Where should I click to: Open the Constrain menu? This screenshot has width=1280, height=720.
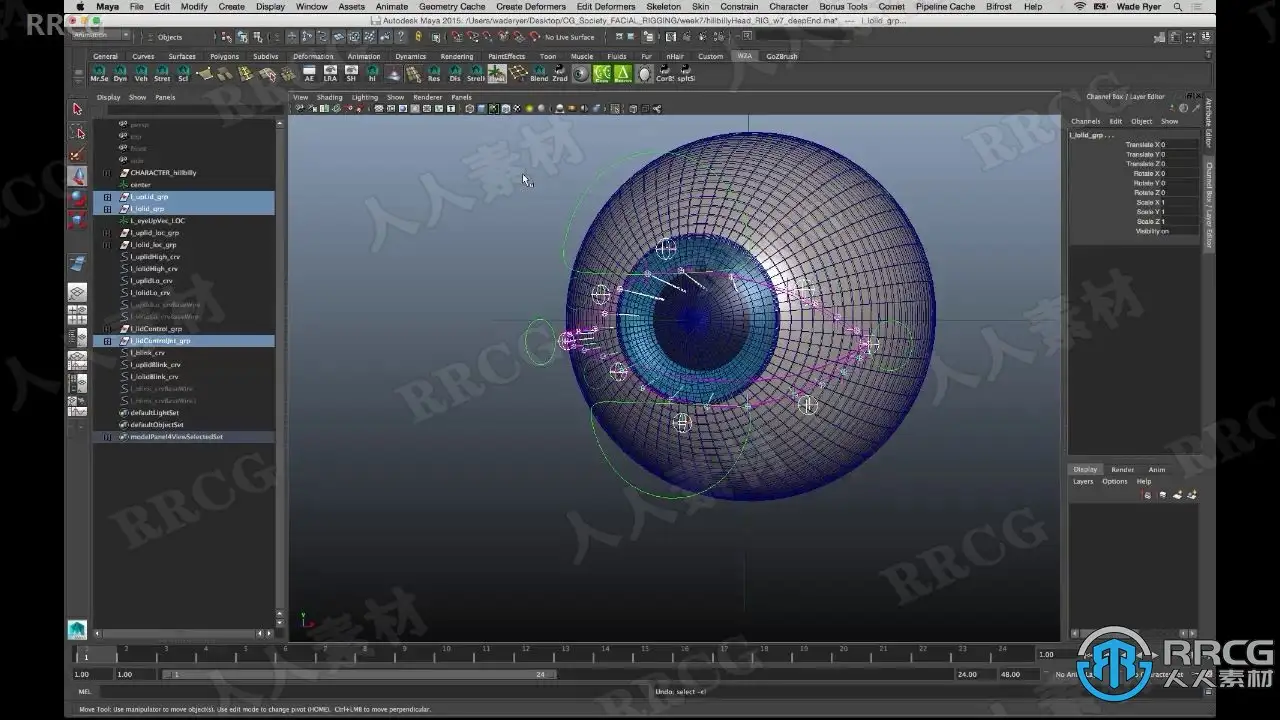[739, 6]
